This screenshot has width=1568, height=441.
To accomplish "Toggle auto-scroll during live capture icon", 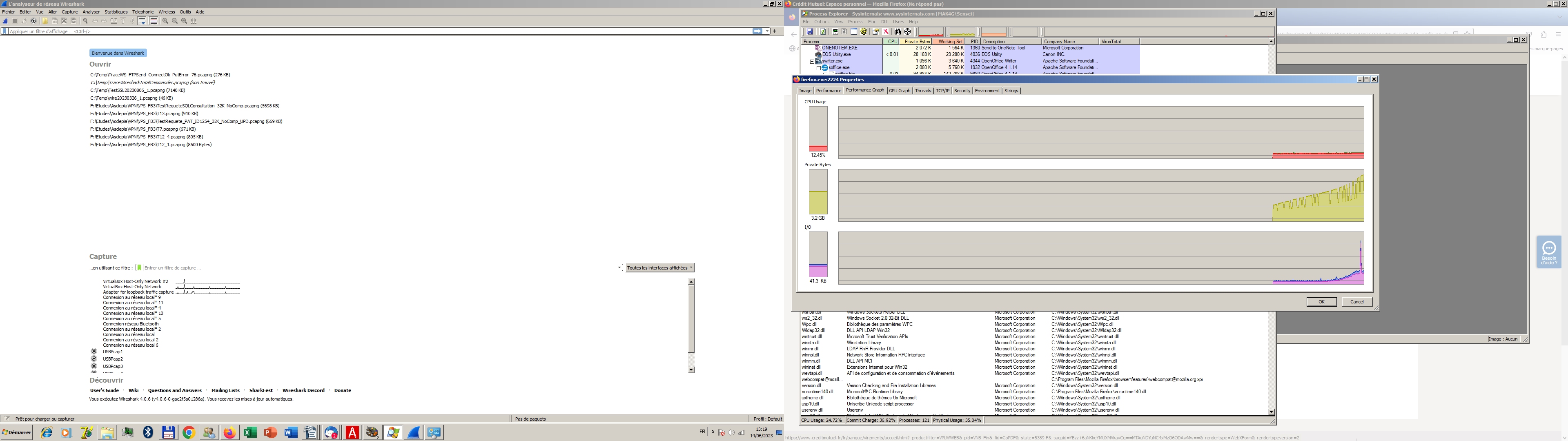I will (x=142, y=21).
